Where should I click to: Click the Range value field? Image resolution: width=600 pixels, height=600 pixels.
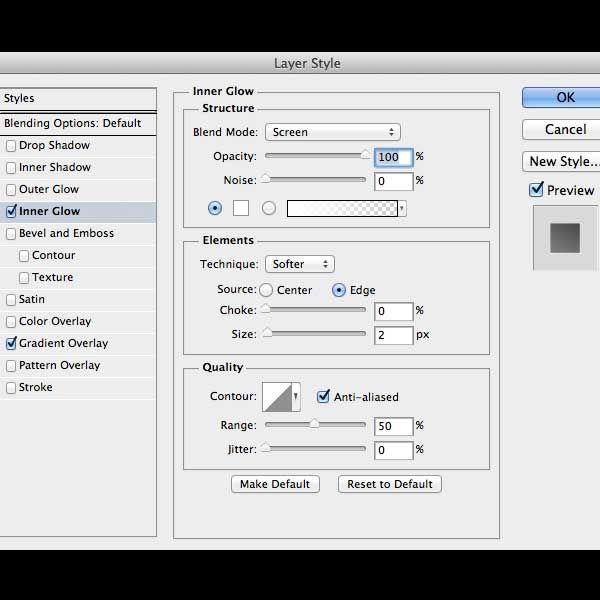pos(394,426)
